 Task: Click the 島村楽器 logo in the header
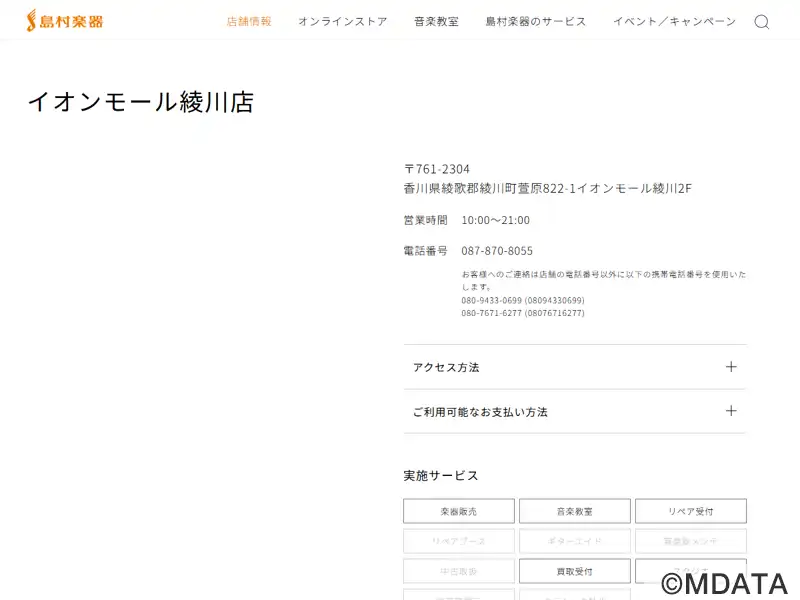coord(65,21)
